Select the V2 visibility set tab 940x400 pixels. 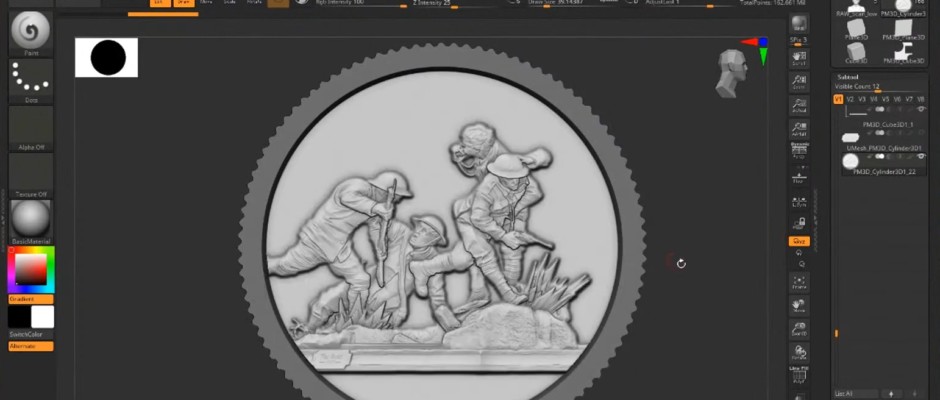click(850, 99)
